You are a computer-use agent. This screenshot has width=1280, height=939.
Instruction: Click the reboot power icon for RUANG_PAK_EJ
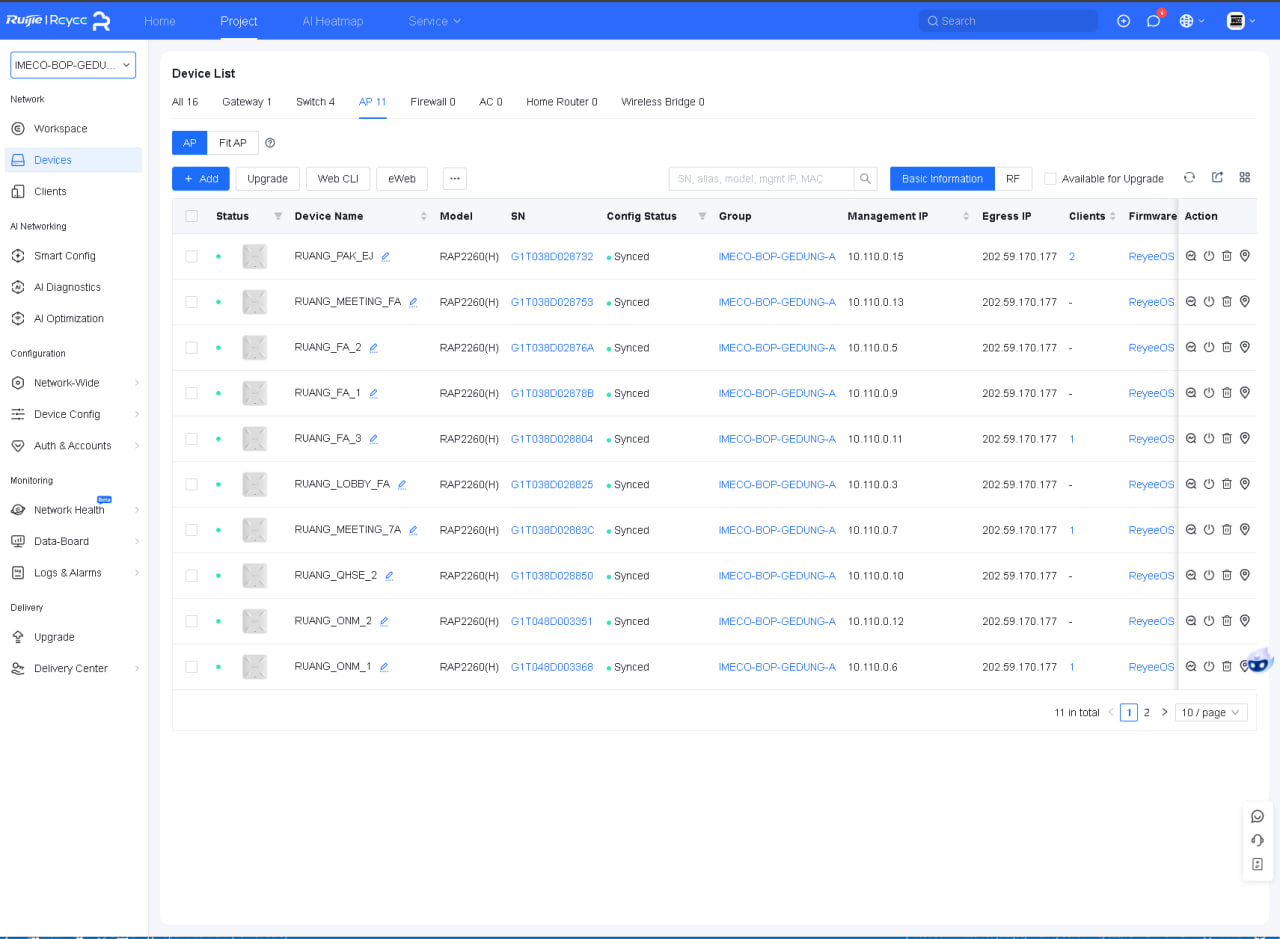[1209, 256]
